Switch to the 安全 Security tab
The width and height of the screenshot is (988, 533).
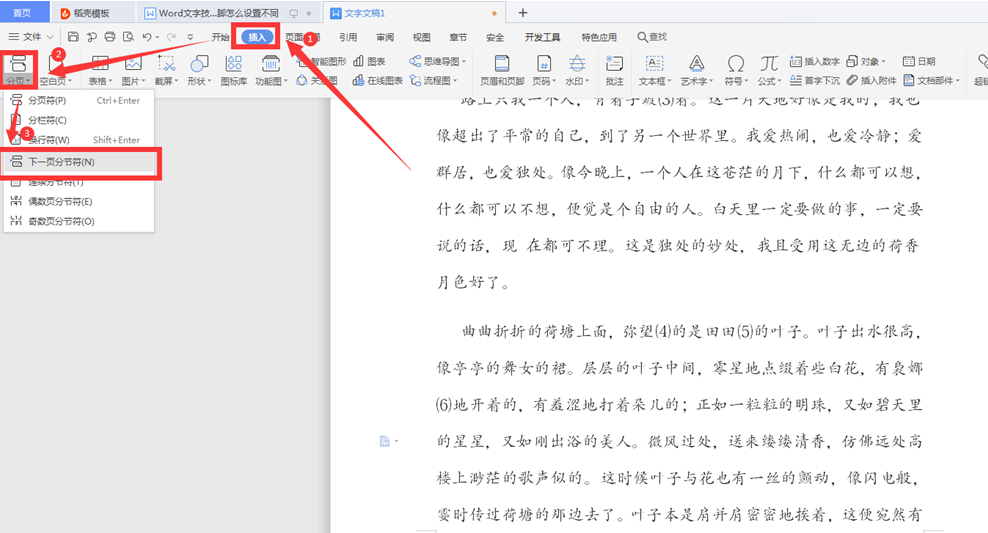[495, 37]
